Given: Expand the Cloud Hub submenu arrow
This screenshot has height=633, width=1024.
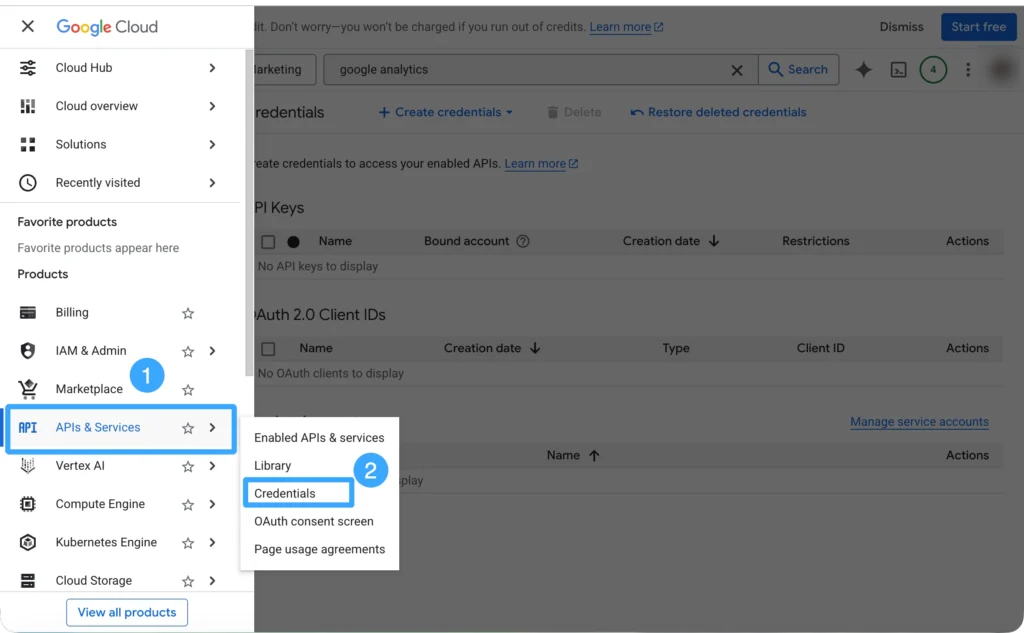Looking at the screenshot, I should click(x=212, y=68).
